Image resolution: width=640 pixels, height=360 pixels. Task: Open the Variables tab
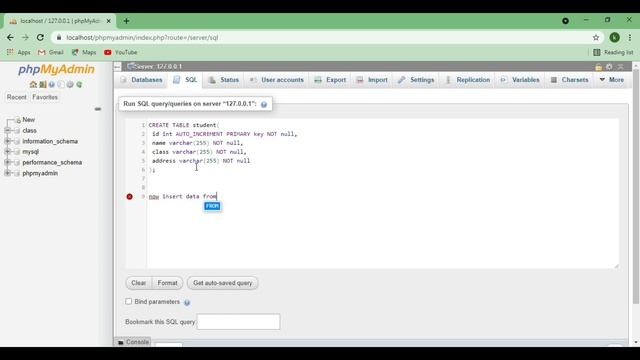pos(520,80)
